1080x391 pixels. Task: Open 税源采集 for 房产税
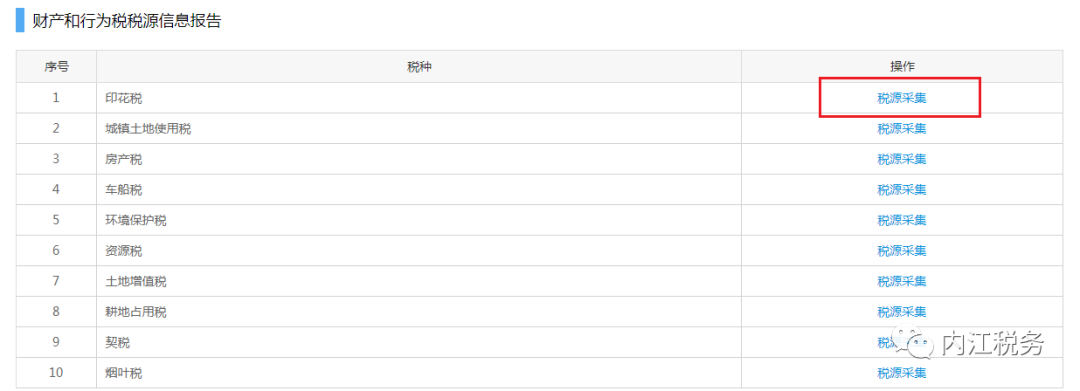(902, 159)
